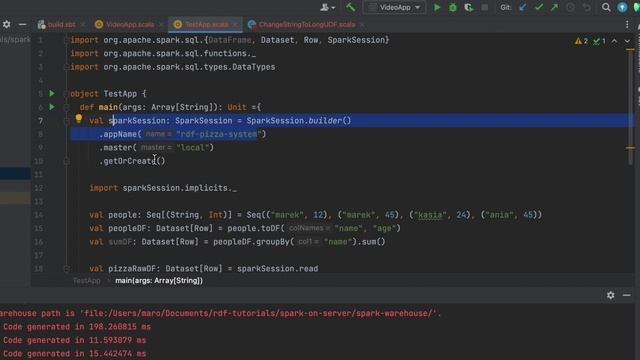The image size is (640, 360).
Task: Collapse project panel with minus icon
Action: click(22, 24)
